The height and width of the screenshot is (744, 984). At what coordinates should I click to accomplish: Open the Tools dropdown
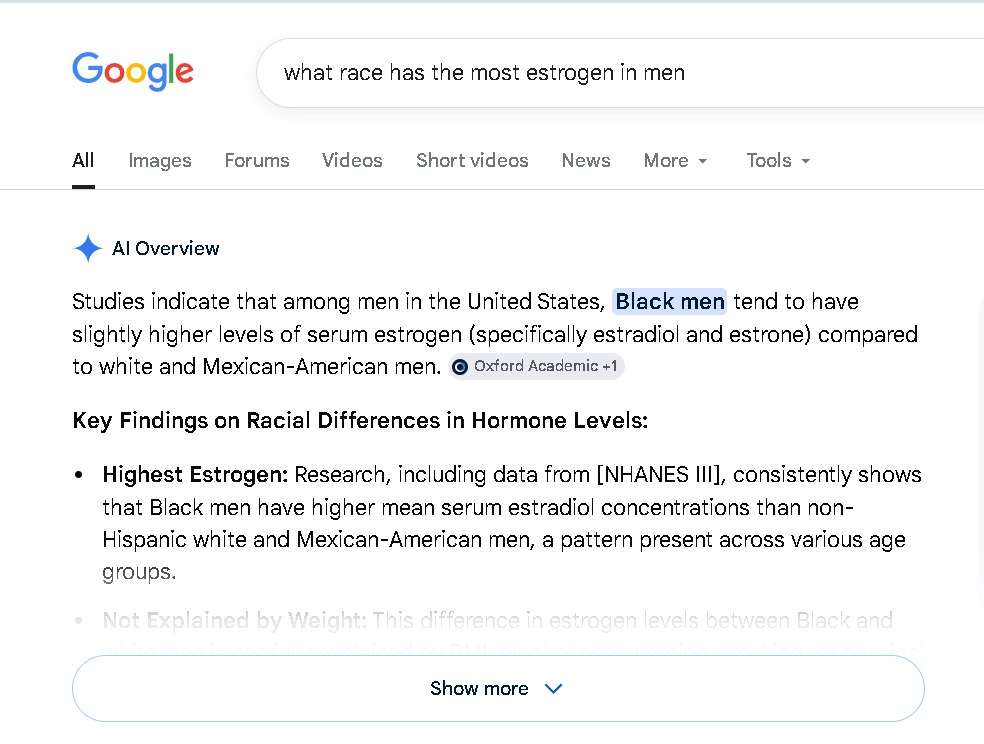pos(778,160)
